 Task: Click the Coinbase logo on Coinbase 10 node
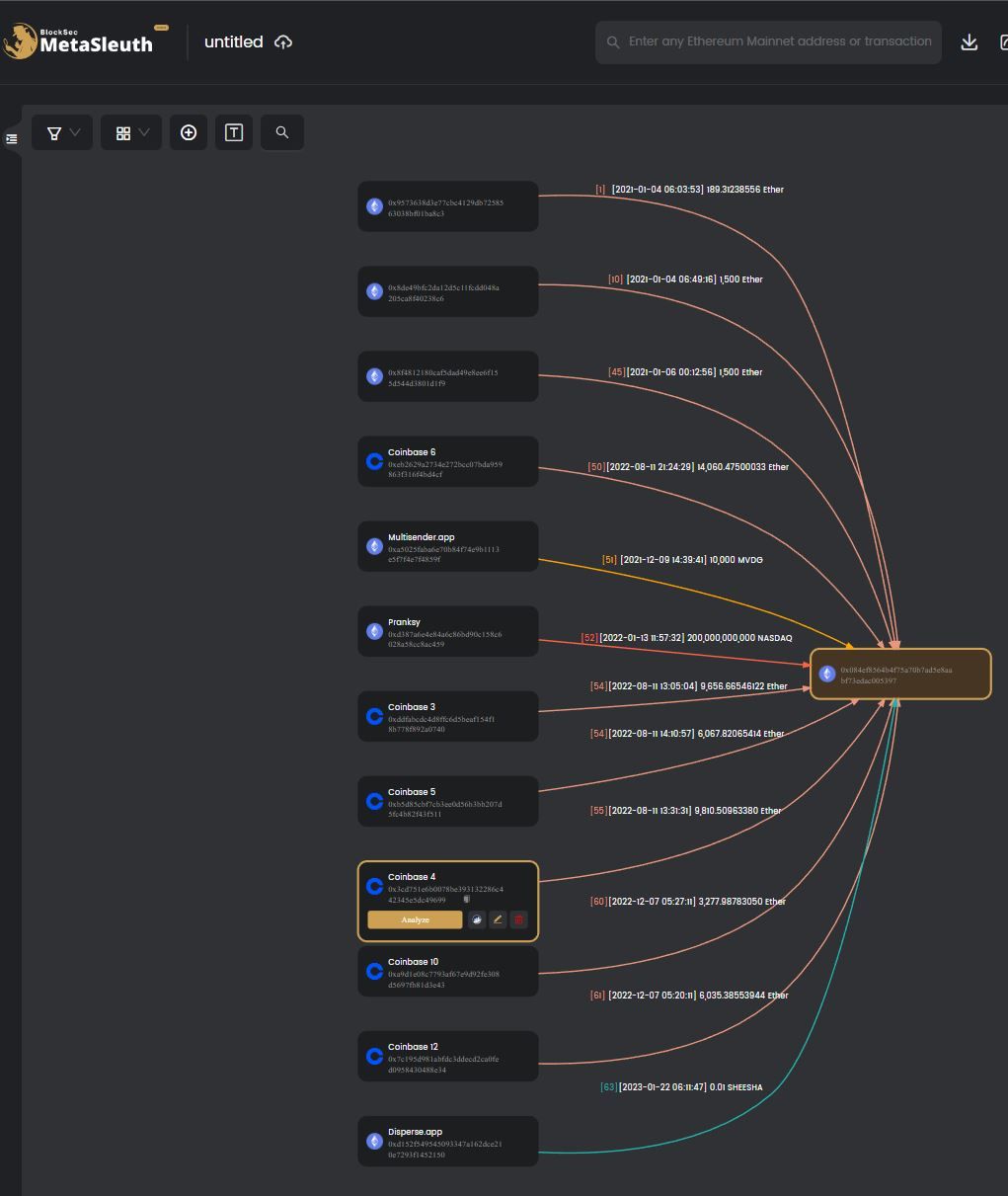point(374,972)
